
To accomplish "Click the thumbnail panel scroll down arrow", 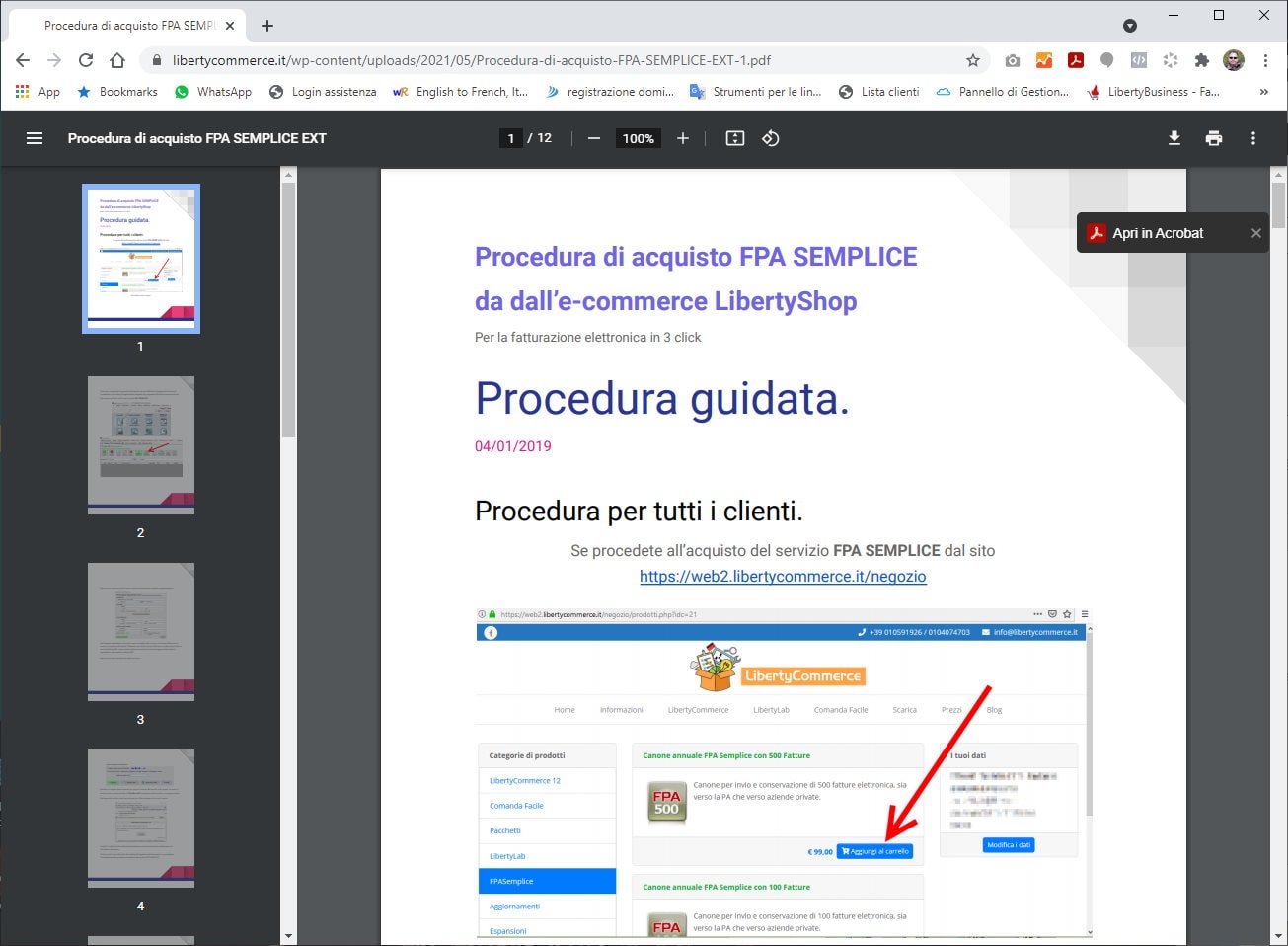I will coord(288,936).
